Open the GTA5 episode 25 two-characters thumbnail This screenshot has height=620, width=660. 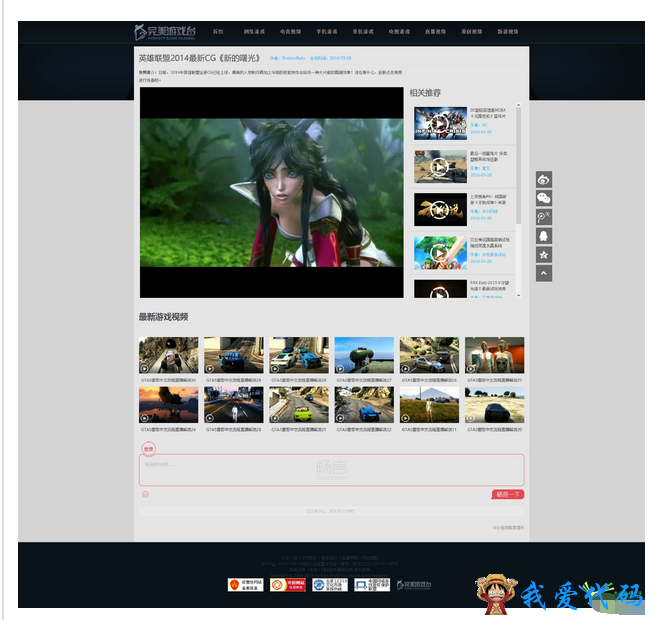[495, 355]
